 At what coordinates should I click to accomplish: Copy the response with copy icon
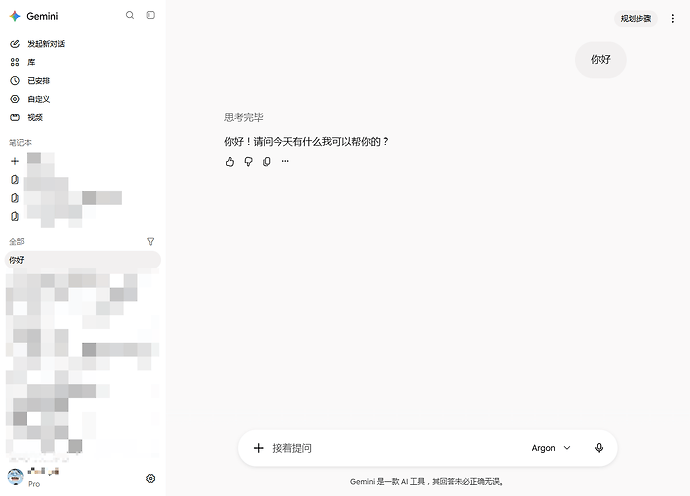point(267,162)
